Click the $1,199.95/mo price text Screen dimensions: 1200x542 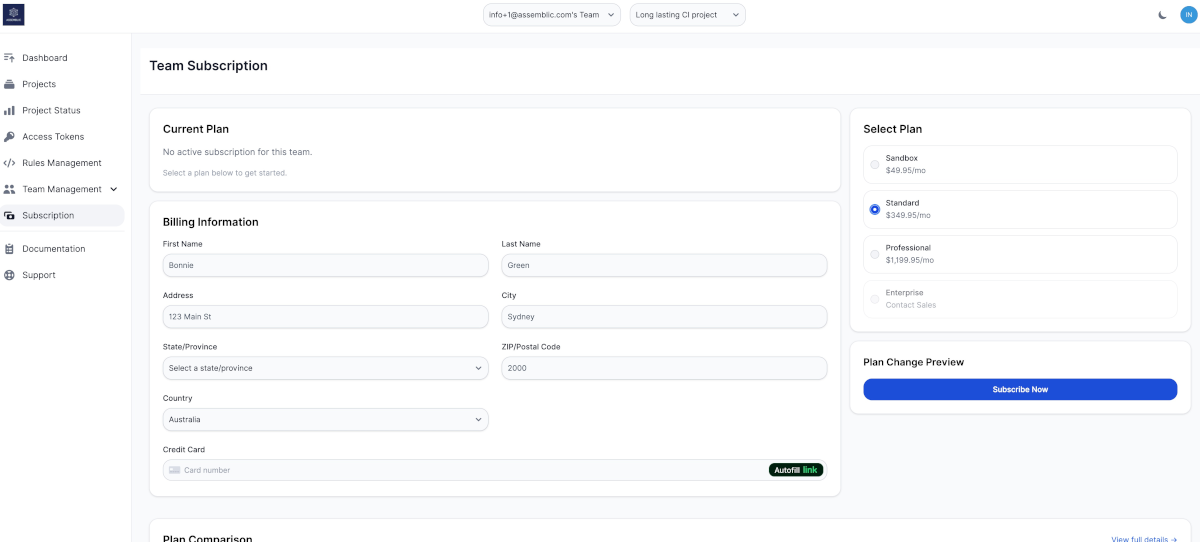coord(910,260)
